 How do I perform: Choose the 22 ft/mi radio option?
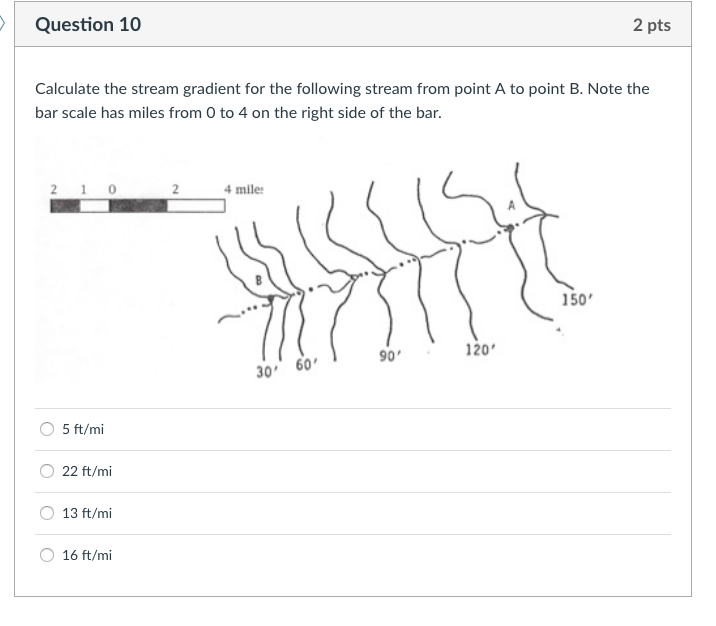[x=47, y=471]
